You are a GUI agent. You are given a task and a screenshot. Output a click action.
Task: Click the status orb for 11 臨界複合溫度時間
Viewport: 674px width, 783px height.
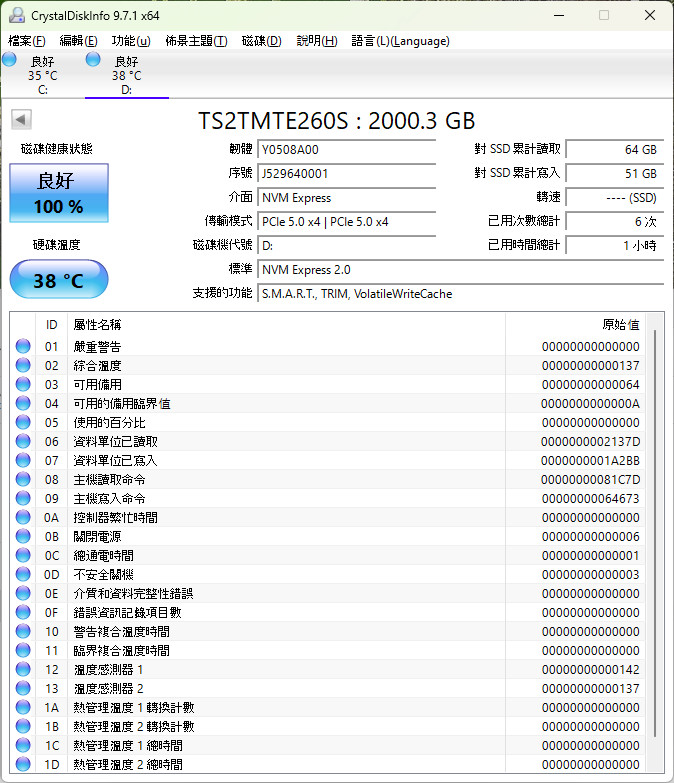pyautogui.click(x=23, y=650)
